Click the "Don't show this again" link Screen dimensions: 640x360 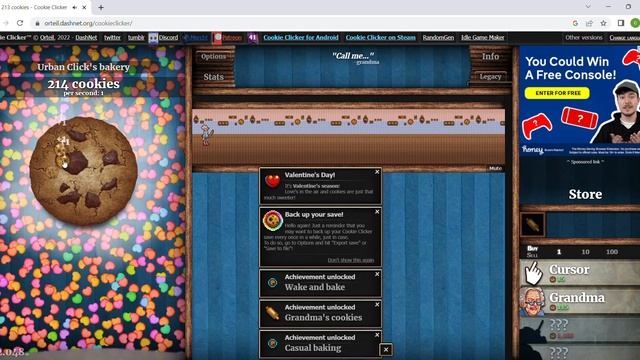coord(351,260)
